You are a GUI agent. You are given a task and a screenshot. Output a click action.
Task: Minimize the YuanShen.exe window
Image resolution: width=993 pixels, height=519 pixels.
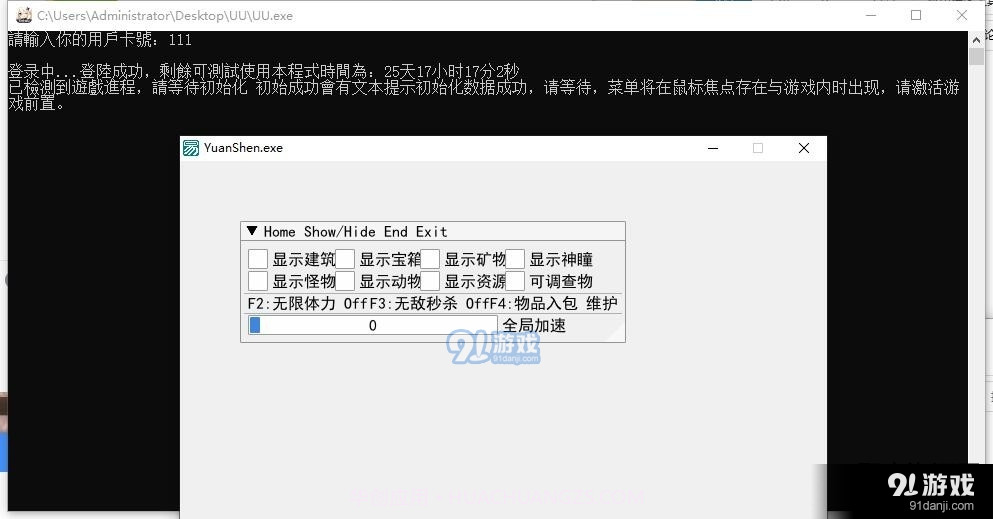tap(713, 148)
